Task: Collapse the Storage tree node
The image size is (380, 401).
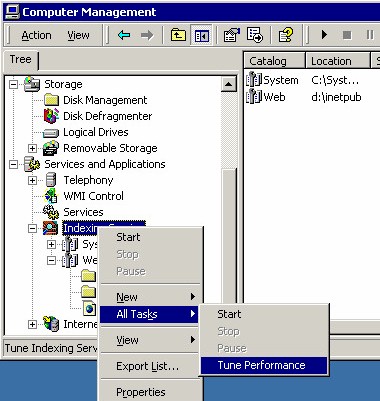Action: click(13, 84)
